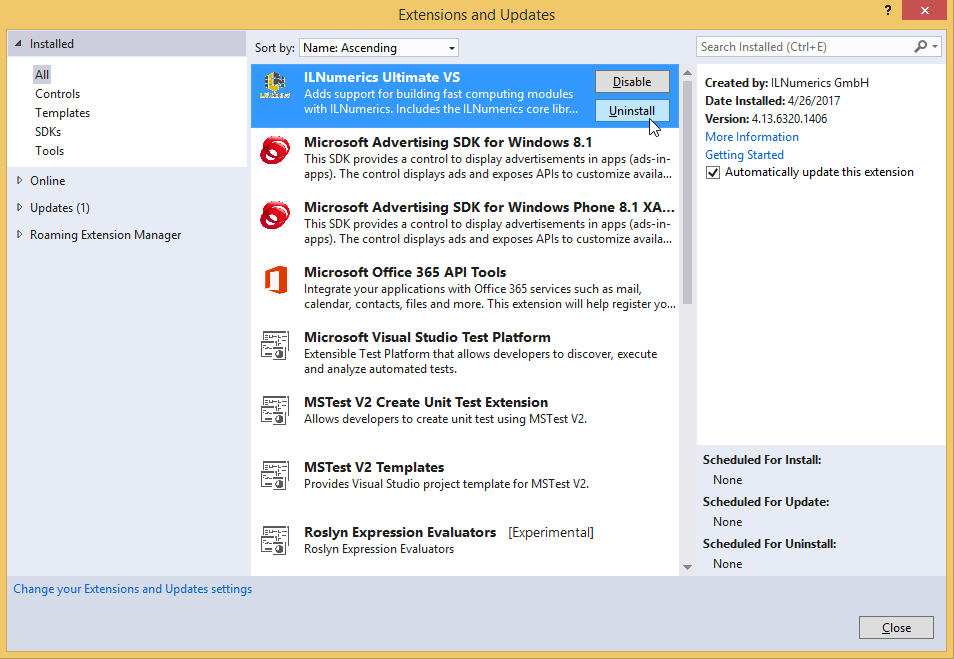Viewport: 954px width, 659px height.
Task: Open Change your Extensions and Updates settings
Action: [133, 589]
